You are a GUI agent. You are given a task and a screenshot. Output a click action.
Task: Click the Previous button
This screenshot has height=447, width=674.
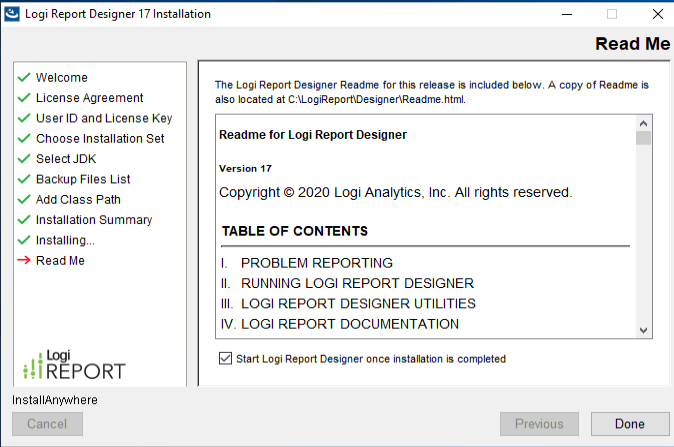coord(539,424)
